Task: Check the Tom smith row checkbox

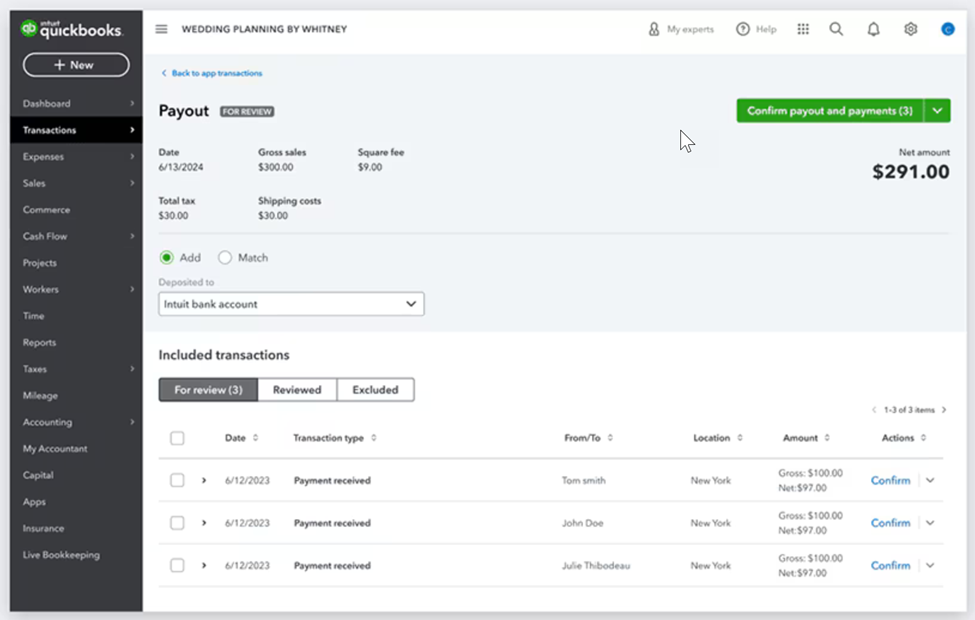Action: pyautogui.click(x=177, y=480)
